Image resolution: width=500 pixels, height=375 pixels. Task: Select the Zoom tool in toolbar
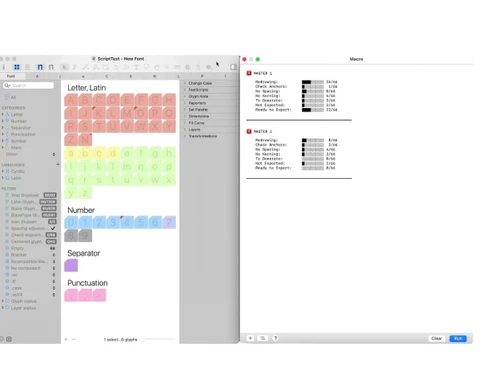tap(167, 67)
